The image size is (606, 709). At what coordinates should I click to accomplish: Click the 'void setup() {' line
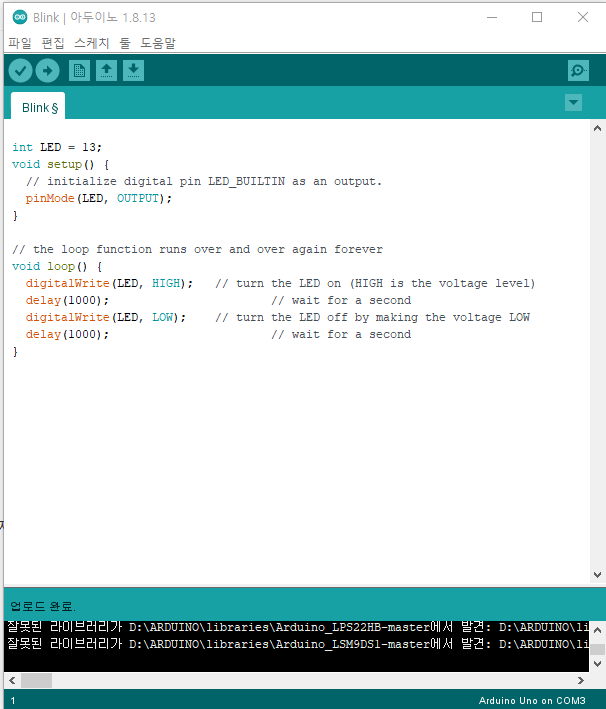click(61, 164)
